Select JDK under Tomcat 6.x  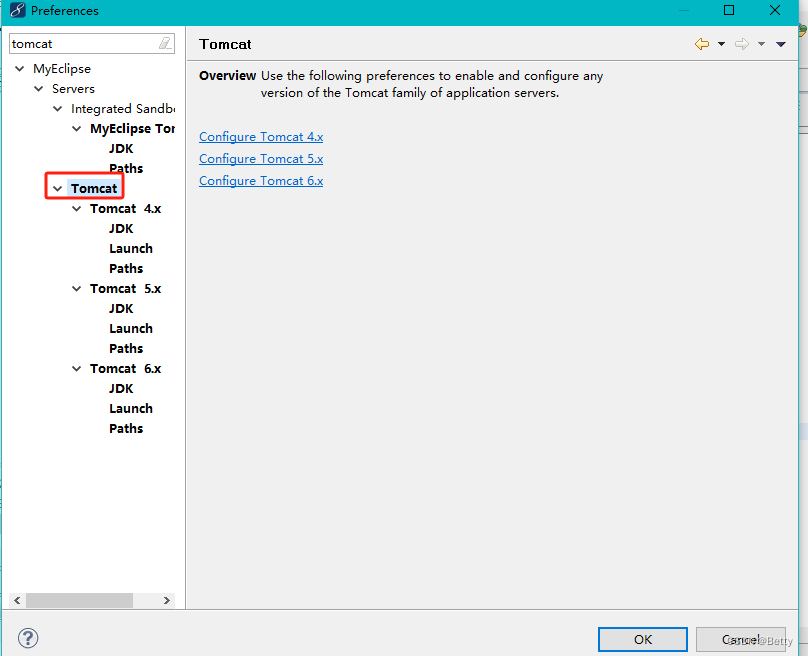click(121, 389)
